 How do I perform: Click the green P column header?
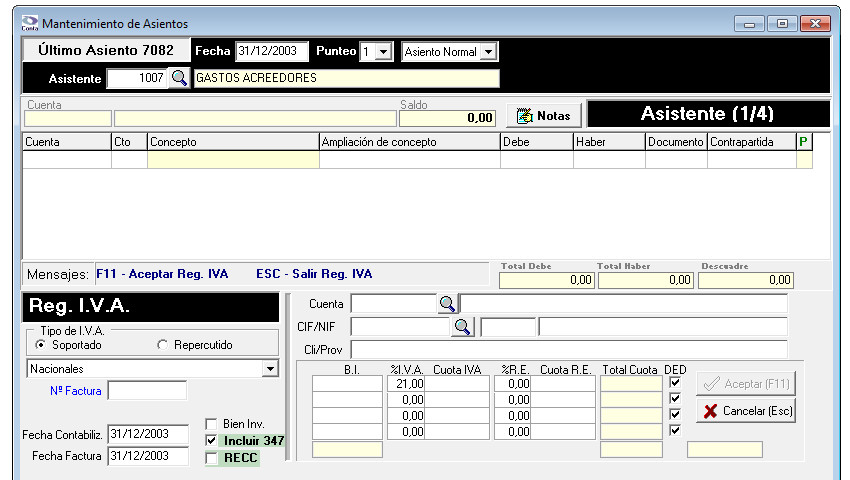(804, 142)
